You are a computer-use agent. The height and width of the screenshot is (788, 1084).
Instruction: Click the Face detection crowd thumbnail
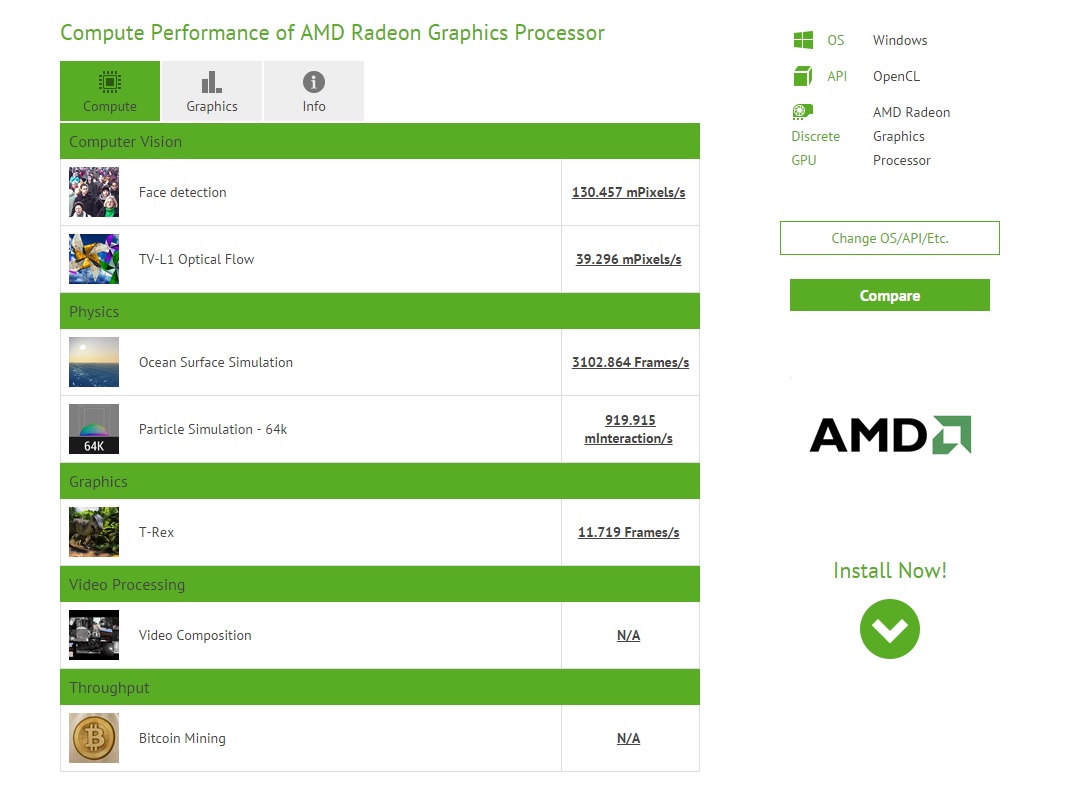[x=94, y=192]
